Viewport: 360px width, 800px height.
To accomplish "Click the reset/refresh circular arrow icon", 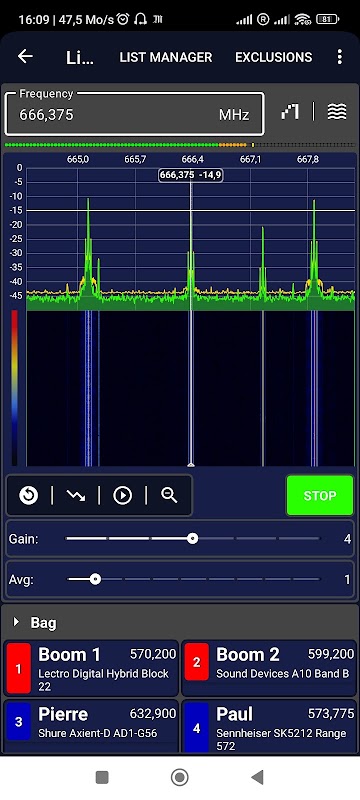I will pyautogui.click(x=29, y=495).
